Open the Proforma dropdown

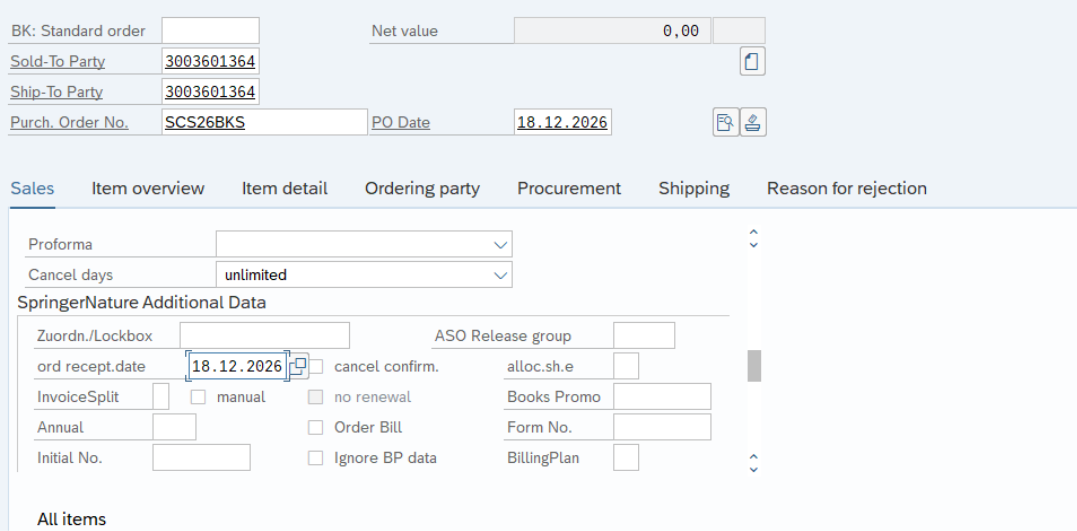[x=501, y=245]
